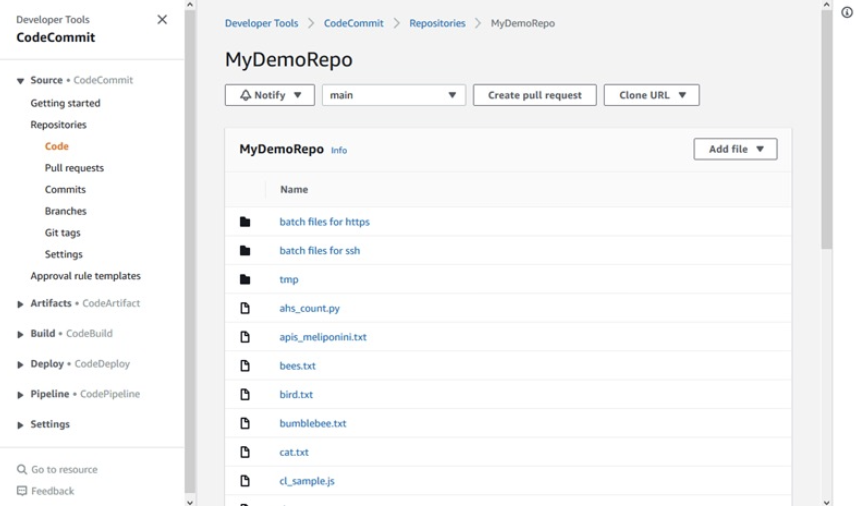Click the folder icon for batch files for https
Screen dimensions: 856x510
[245, 222]
